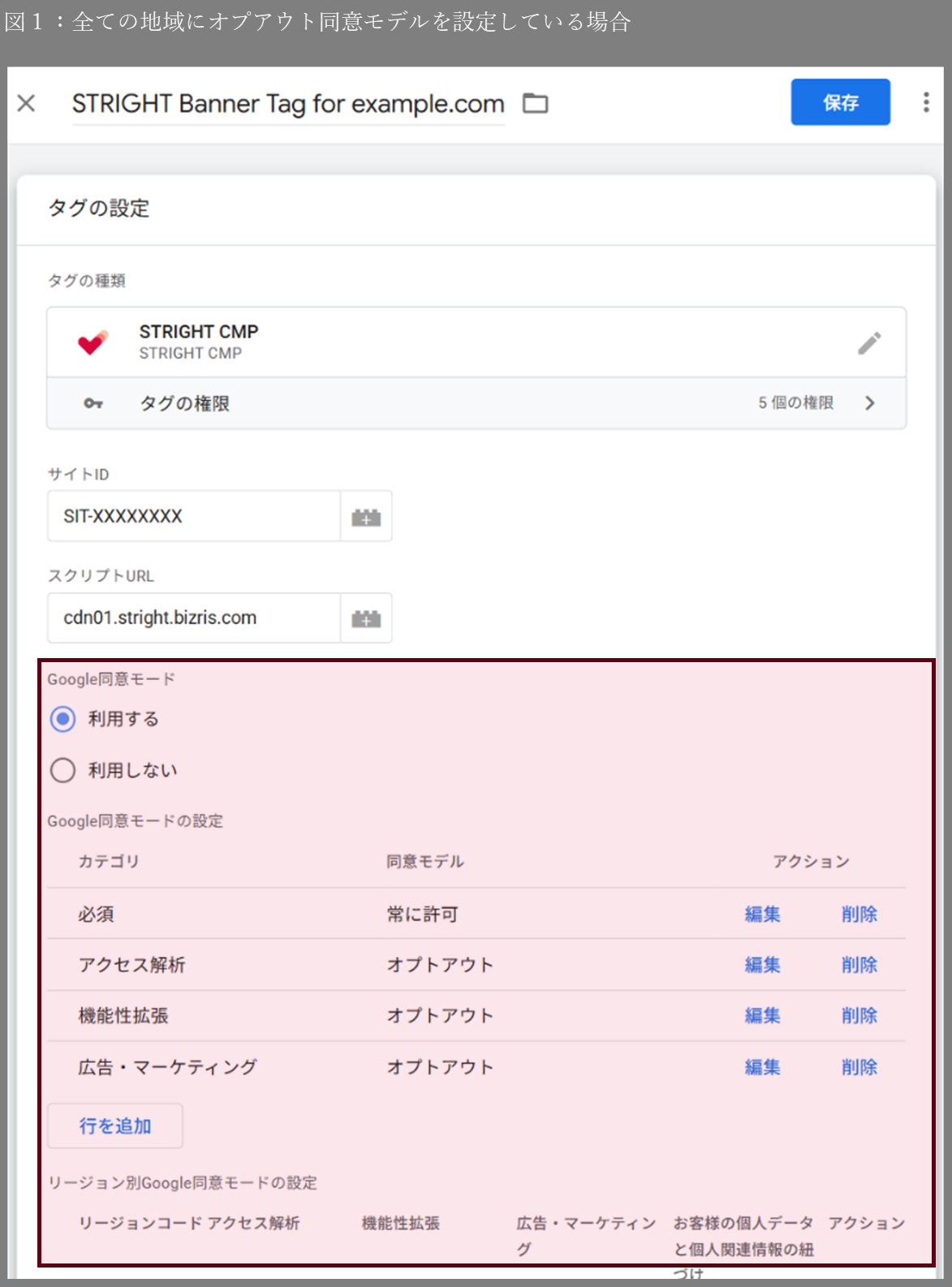Viewport: 952px width, 1287px height.
Task: Click the tag name title field
Action: tap(288, 104)
